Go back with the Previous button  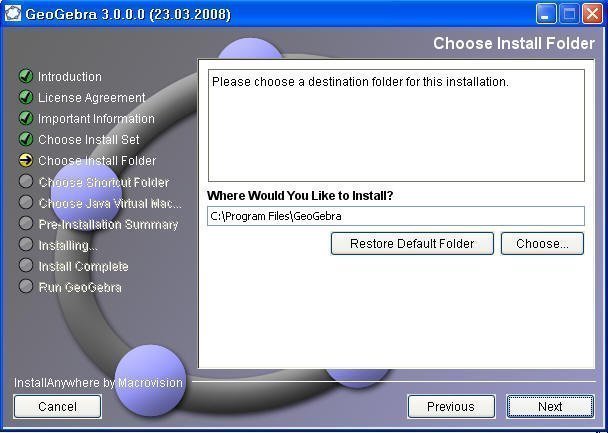pyautogui.click(x=451, y=407)
